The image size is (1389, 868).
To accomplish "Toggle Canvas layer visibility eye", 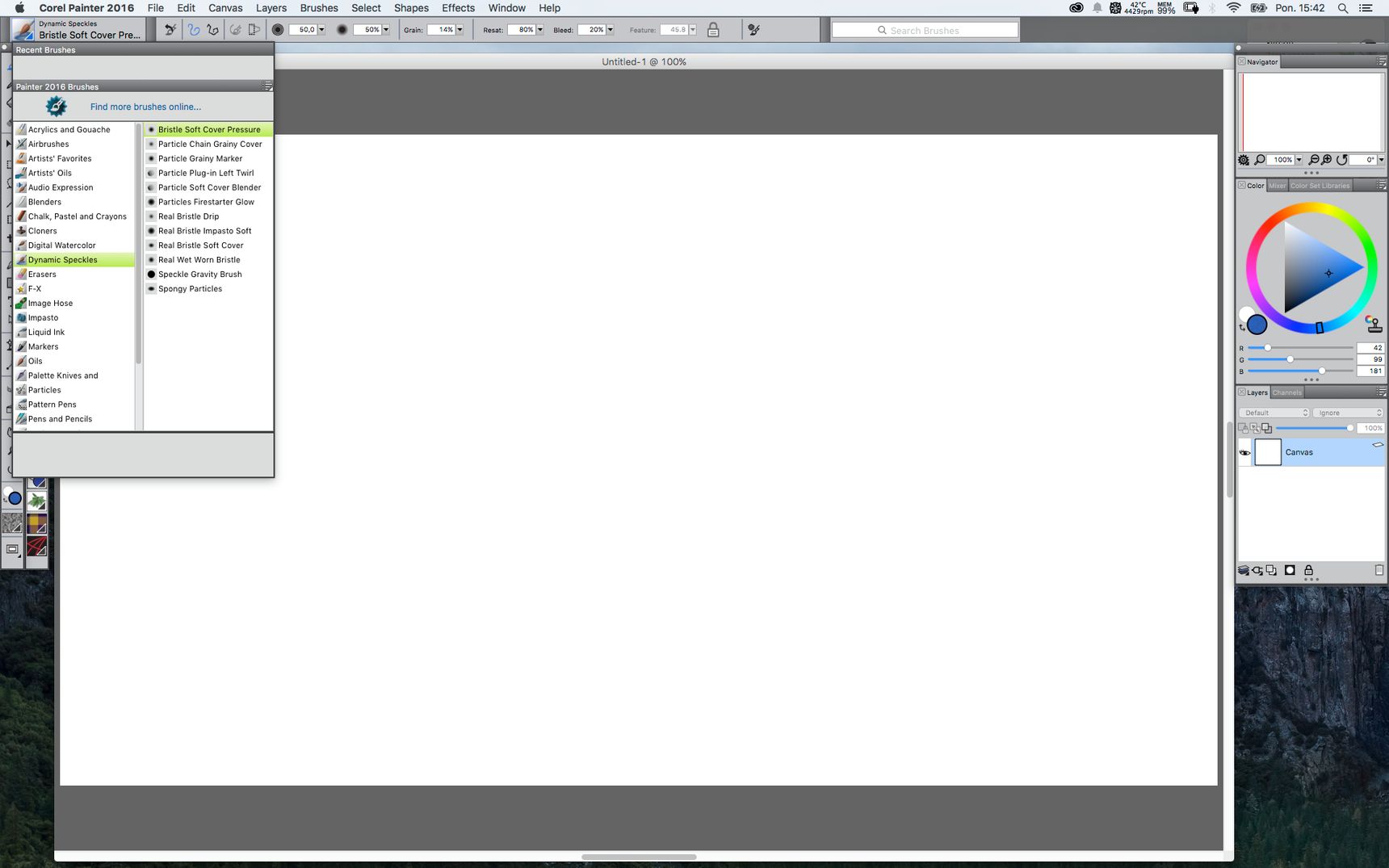I will point(1244,453).
